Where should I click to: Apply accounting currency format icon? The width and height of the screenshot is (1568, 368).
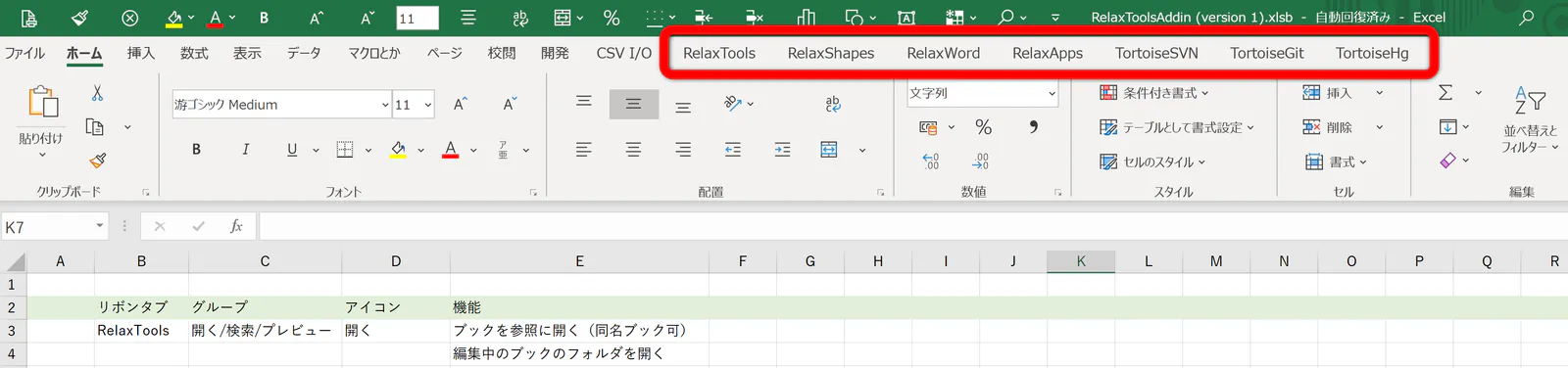click(929, 127)
